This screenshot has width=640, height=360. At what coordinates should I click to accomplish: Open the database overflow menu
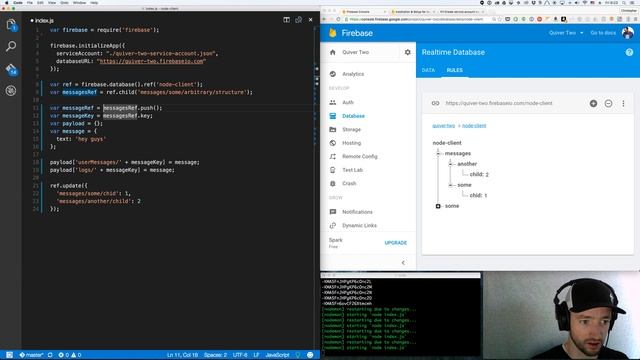623,103
